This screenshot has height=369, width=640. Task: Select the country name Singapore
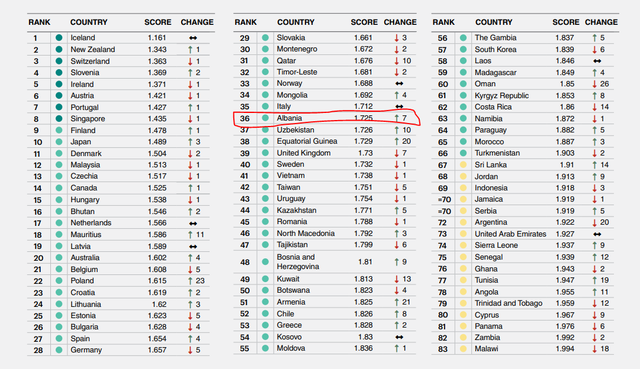coord(88,119)
